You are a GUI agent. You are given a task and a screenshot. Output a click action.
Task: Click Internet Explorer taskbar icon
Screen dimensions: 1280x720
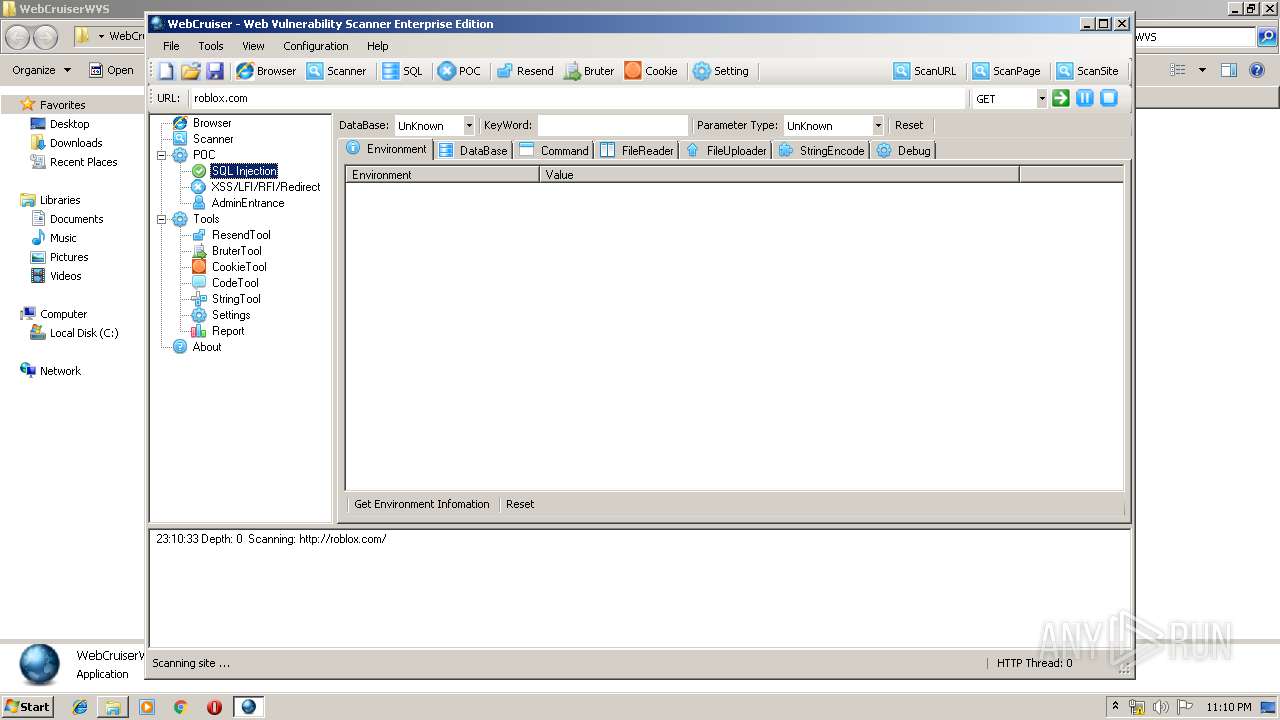pos(80,707)
